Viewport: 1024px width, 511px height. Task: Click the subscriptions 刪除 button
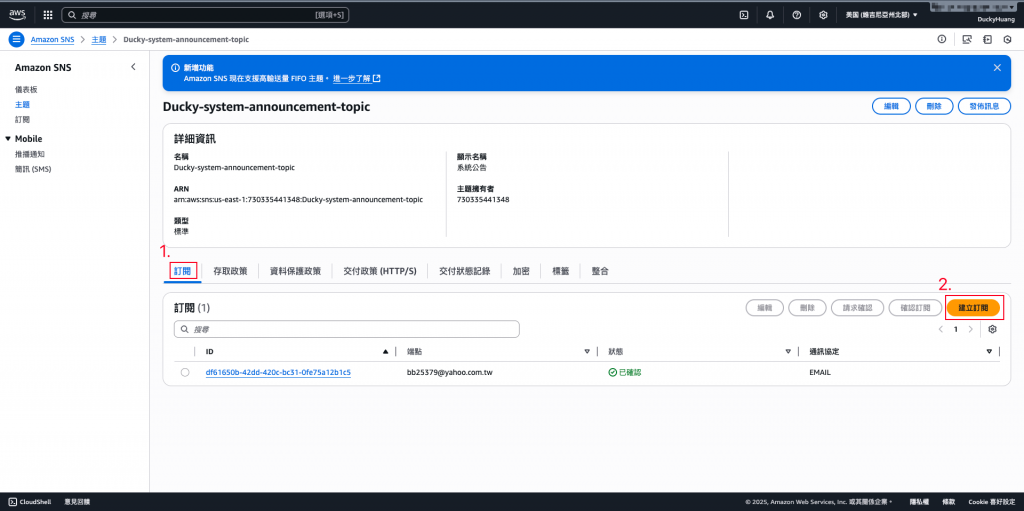[x=807, y=307]
